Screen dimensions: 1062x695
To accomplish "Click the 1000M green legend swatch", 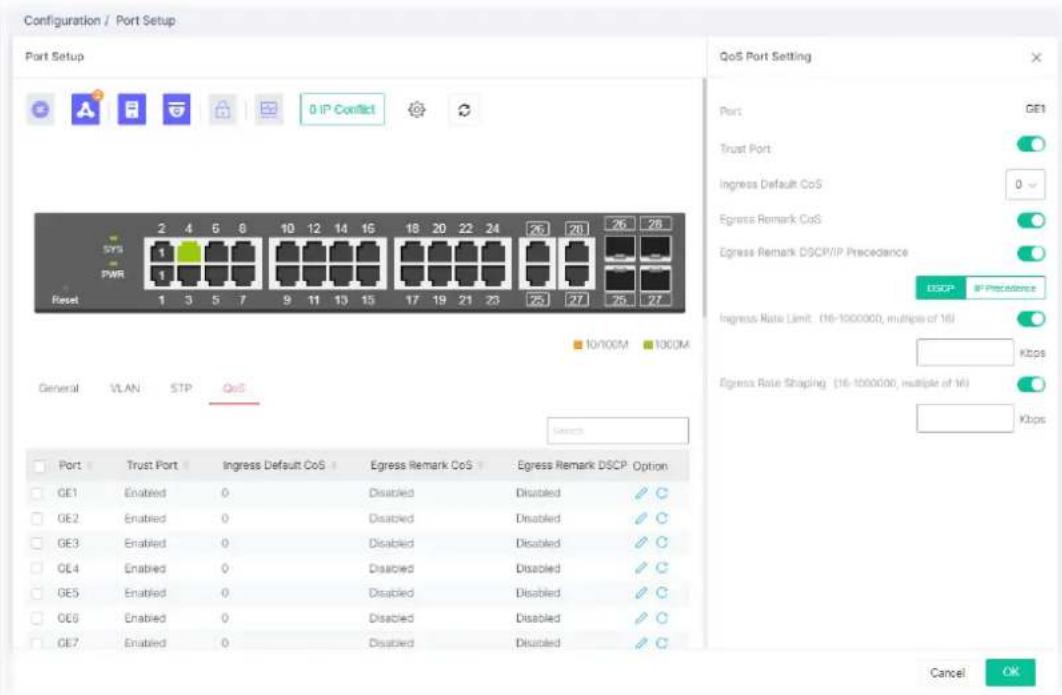I will tap(647, 345).
